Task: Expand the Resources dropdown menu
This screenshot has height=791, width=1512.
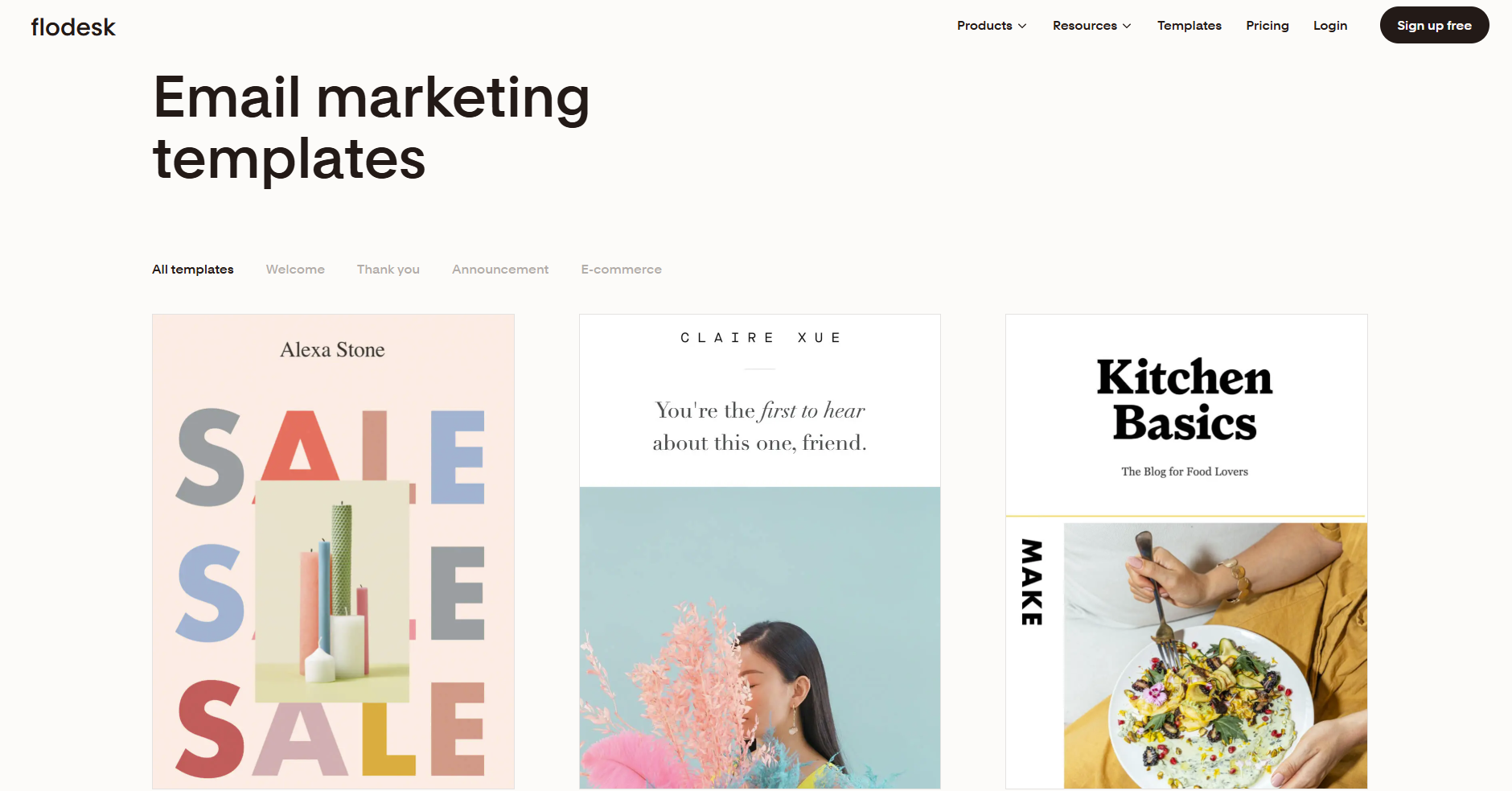Action: pos(1091,26)
